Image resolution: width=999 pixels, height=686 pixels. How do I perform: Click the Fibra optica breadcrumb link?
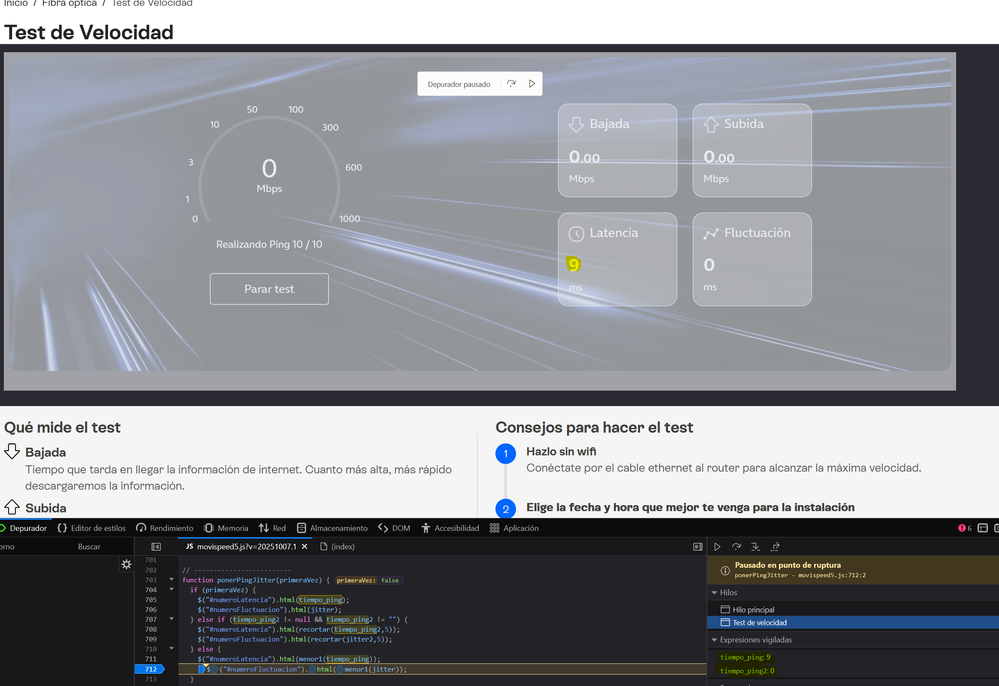[x=69, y=4]
